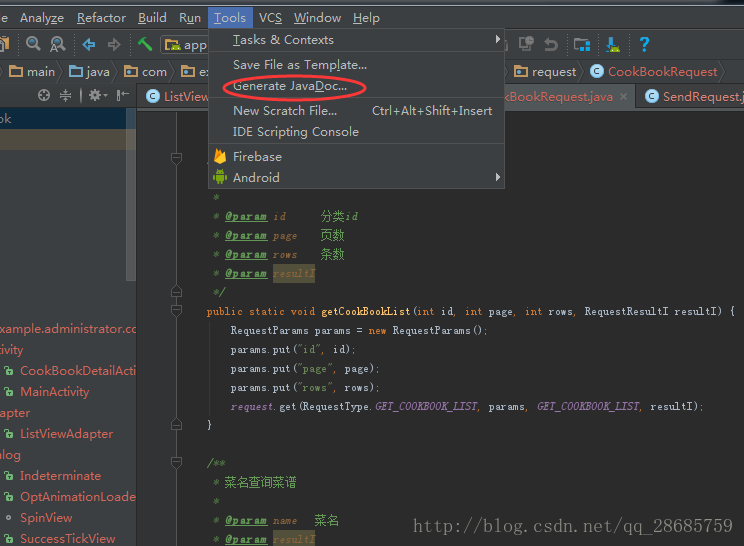Open the app run configuration dropdown
Image resolution: width=744 pixels, height=546 pixels.
coord(185,45)
